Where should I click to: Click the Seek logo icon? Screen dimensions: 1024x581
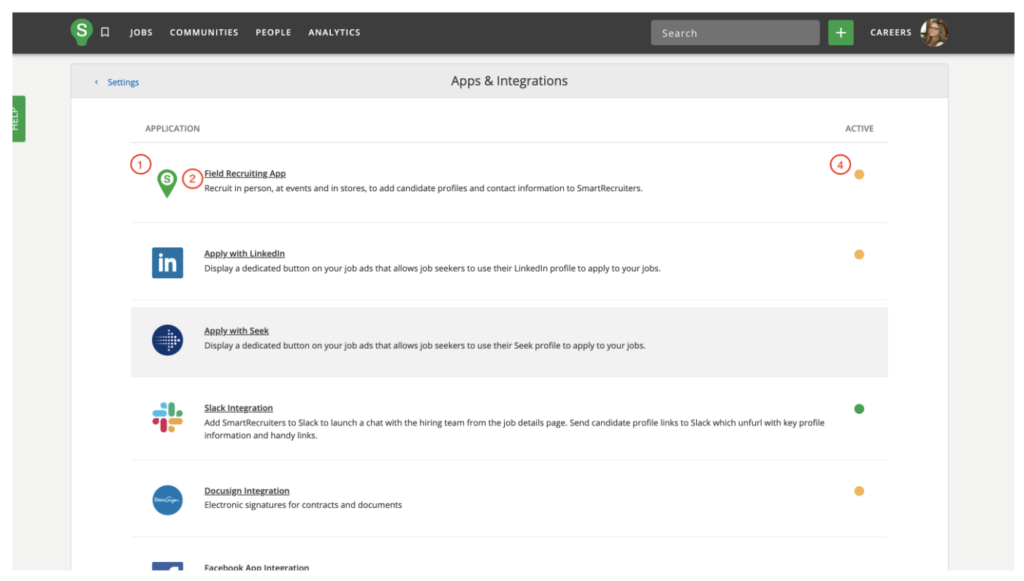pyautogui.click(x=167, y=340)
